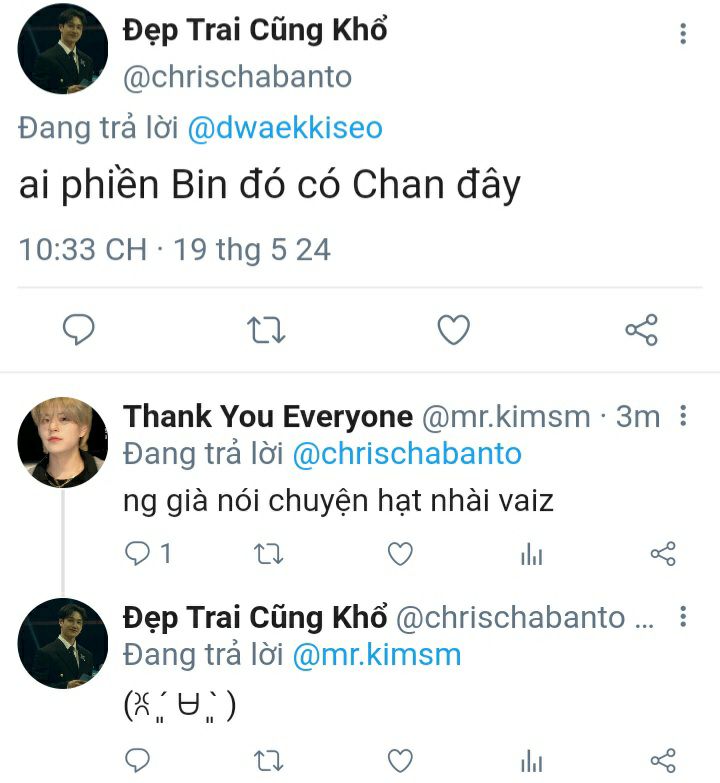Screen dimensions: 720x783
Task: Open the @dwaekkiseo mention link
Action: tap(285, 128)
